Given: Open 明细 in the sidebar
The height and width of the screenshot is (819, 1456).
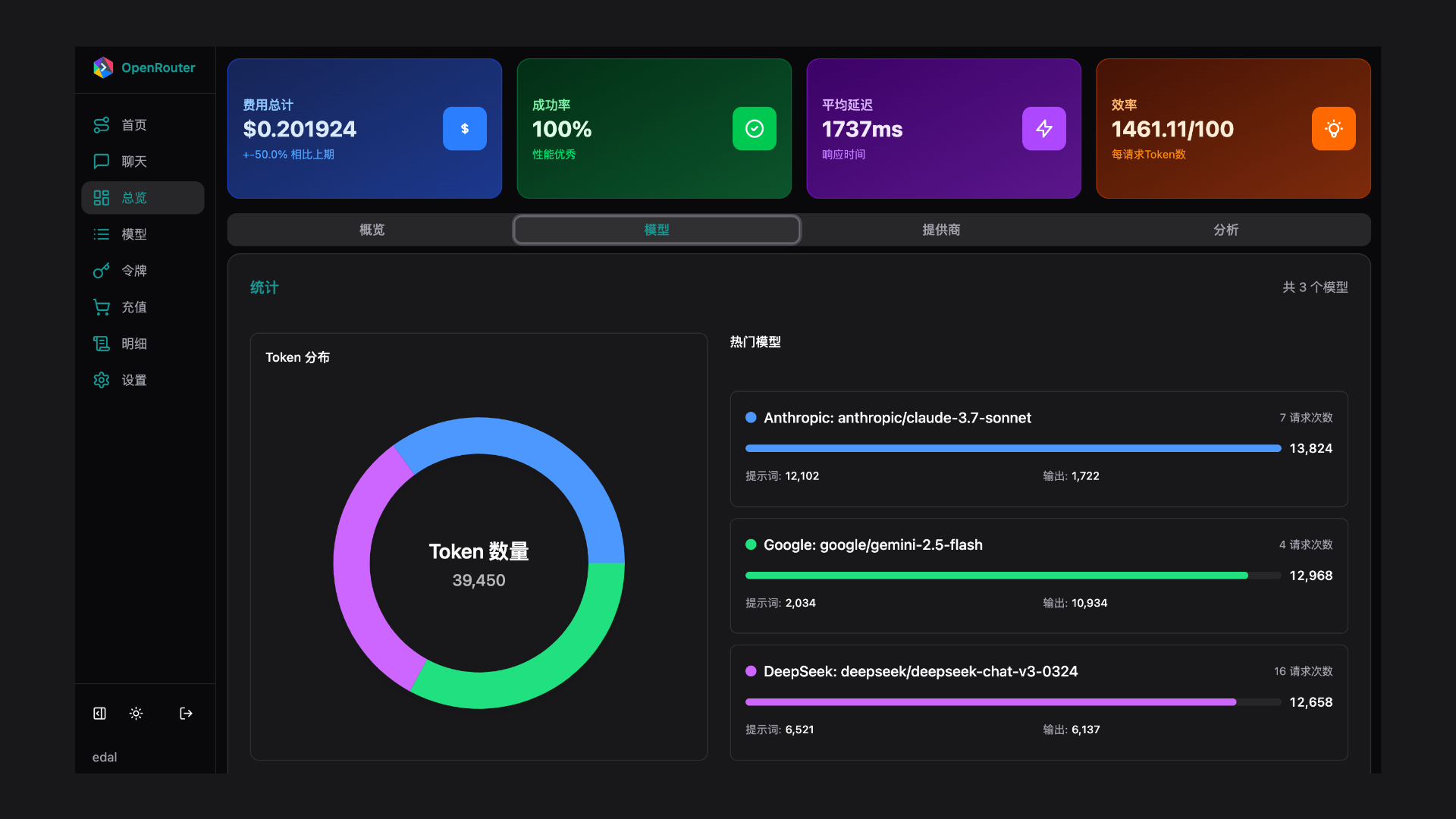Looking at the screenshot, I should click(x=143, y=344).
